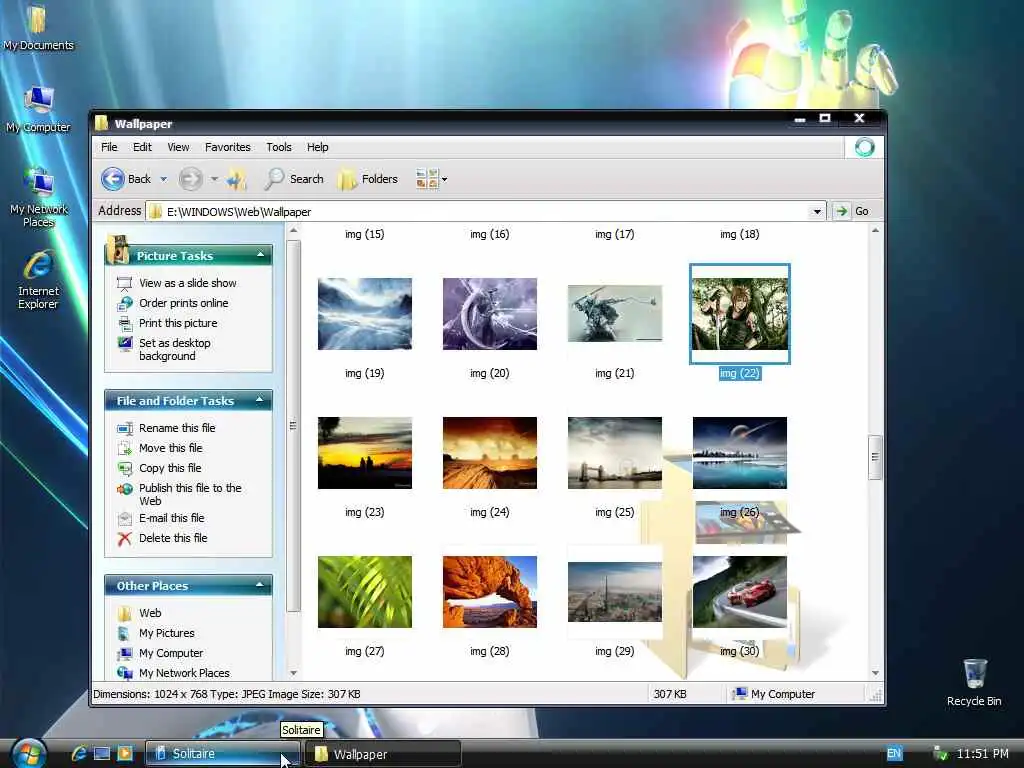Open the My Documents desktop icon
The height and width of the screenshot is (768, 1024).
coord(38,27)
